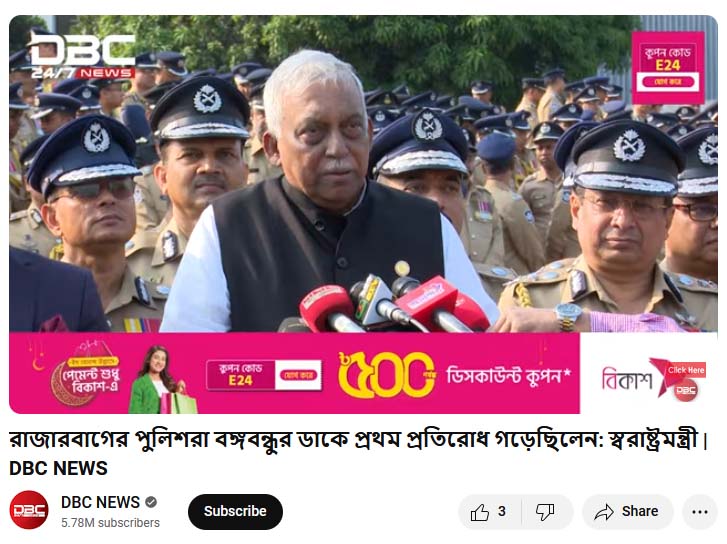This screenshot has height=544, width=727.
Task: Open the three-dot more actions menu
Action: (x=700, y=512)
